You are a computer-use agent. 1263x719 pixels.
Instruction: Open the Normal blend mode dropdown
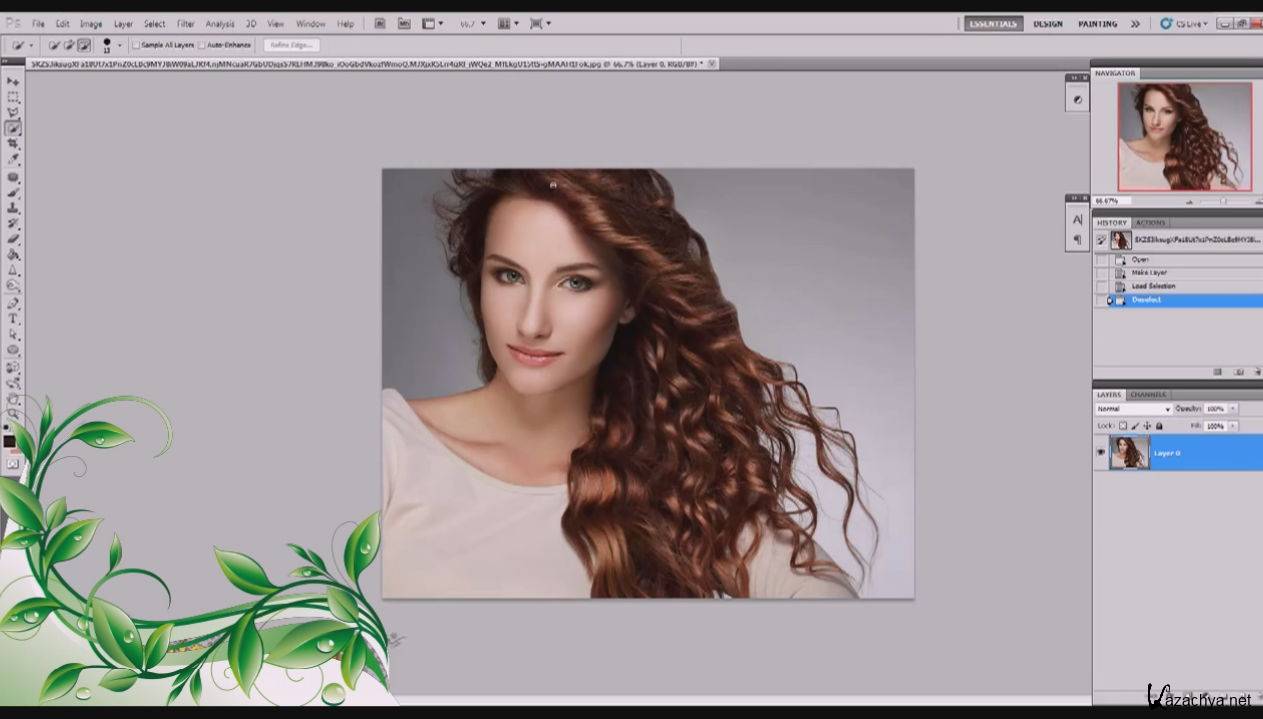[1133, 409]
